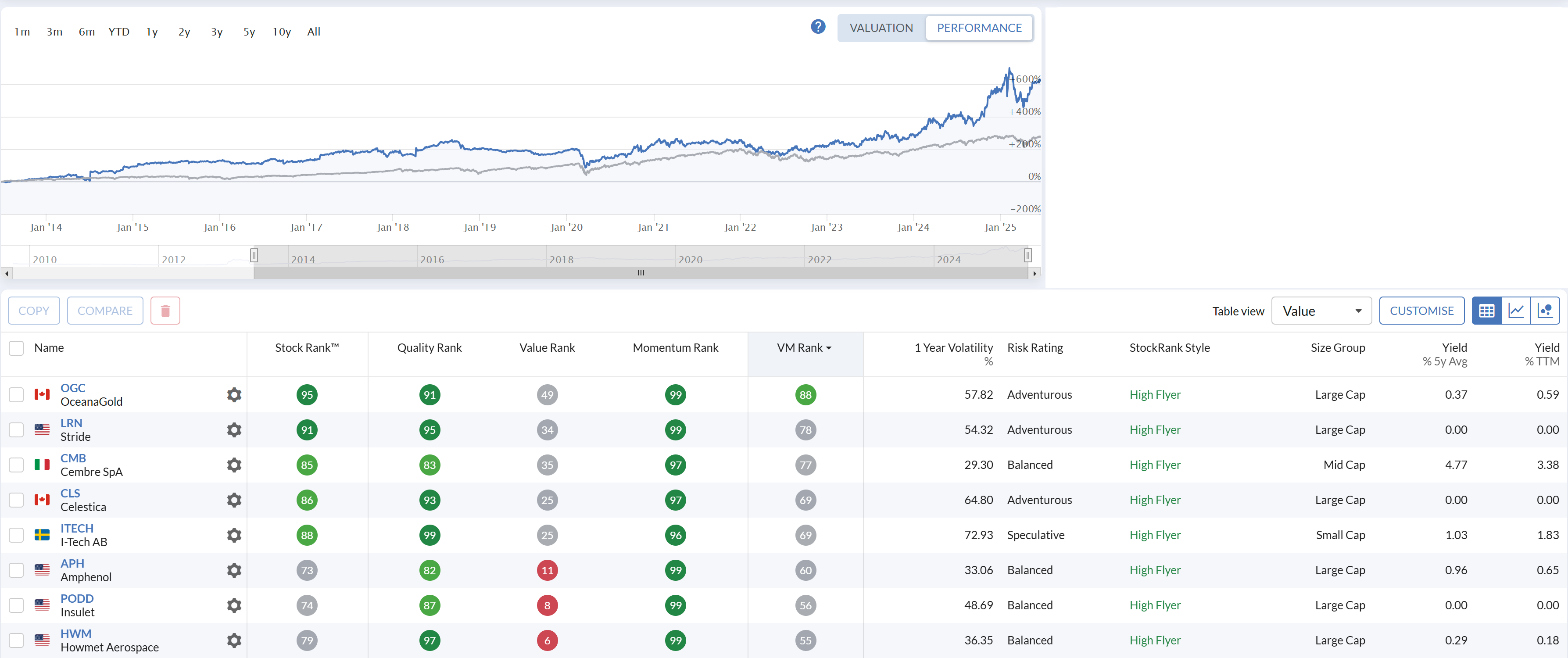Select the YTD chart time range

click(x=119, y=32)
